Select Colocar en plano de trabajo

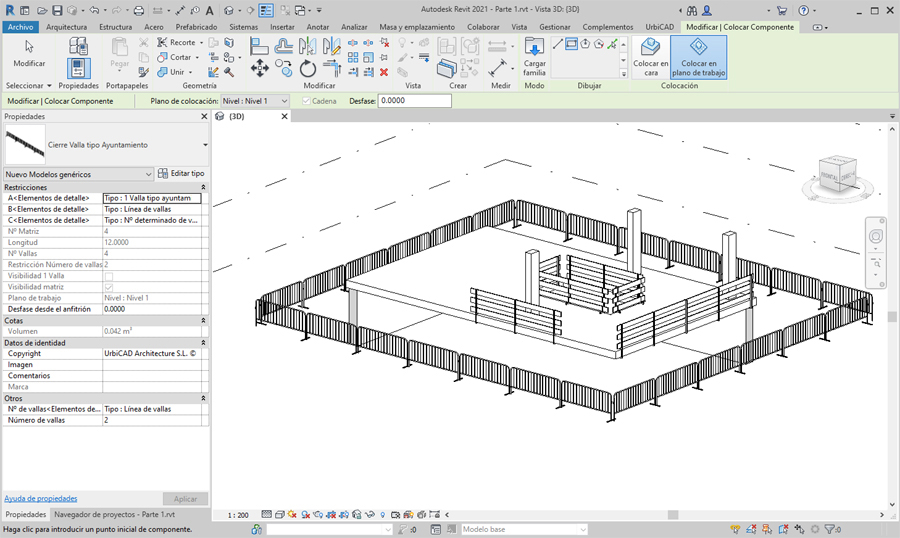[x=699, y=56]
